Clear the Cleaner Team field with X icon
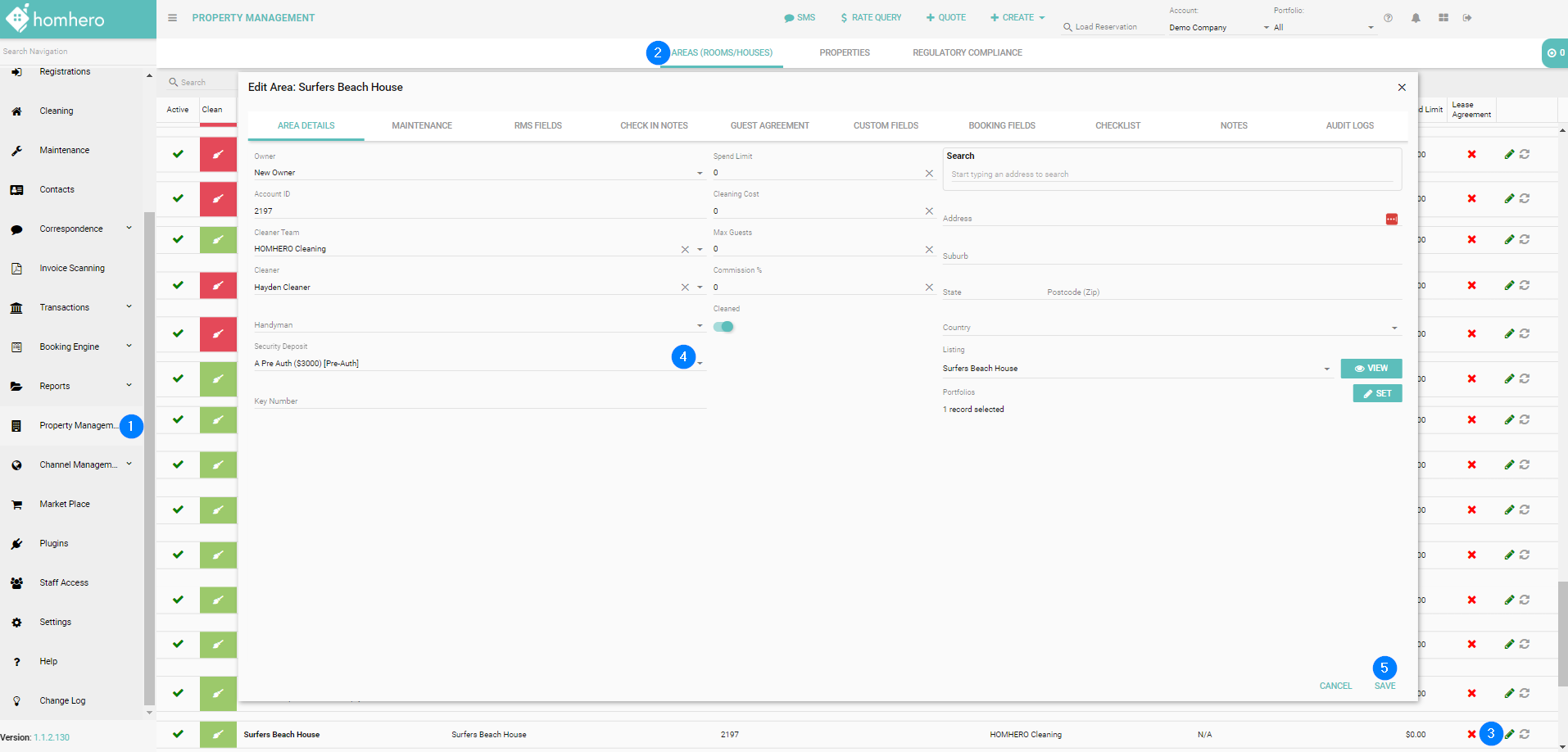 click(x=685, y=249)
